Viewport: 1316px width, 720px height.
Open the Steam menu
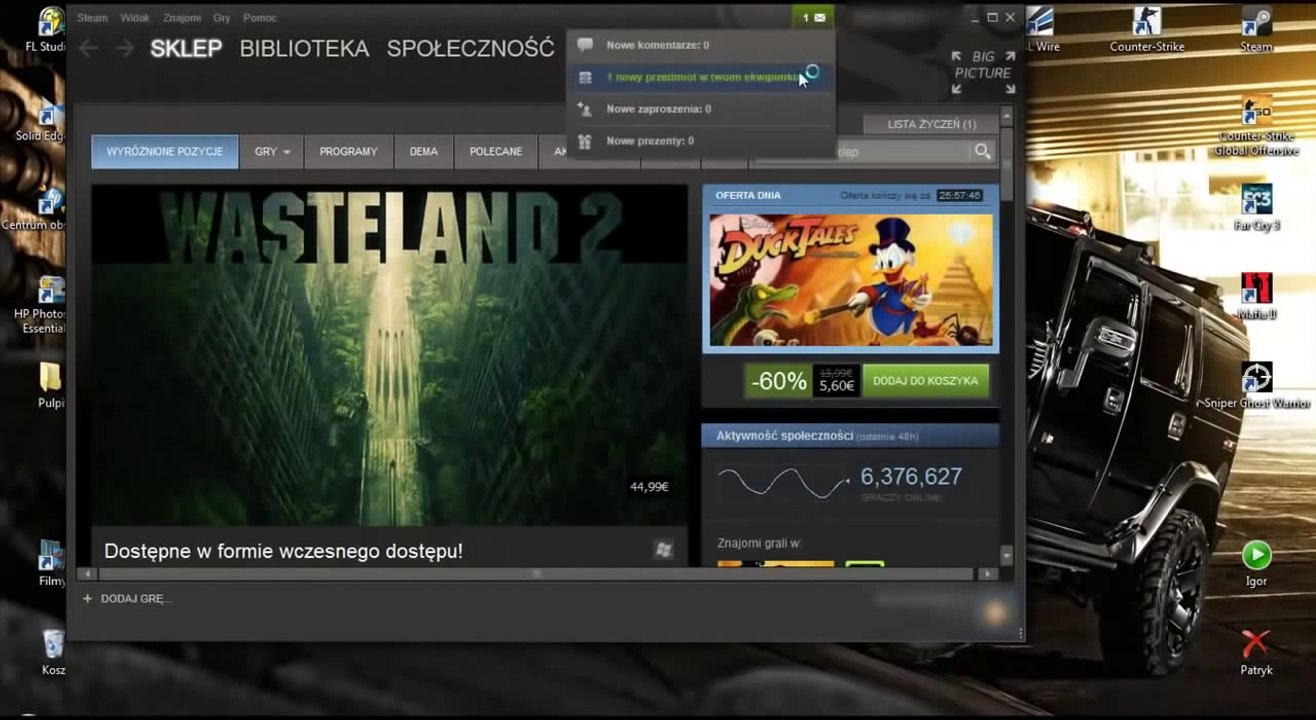pyautogui.click(x=92, y=18)
